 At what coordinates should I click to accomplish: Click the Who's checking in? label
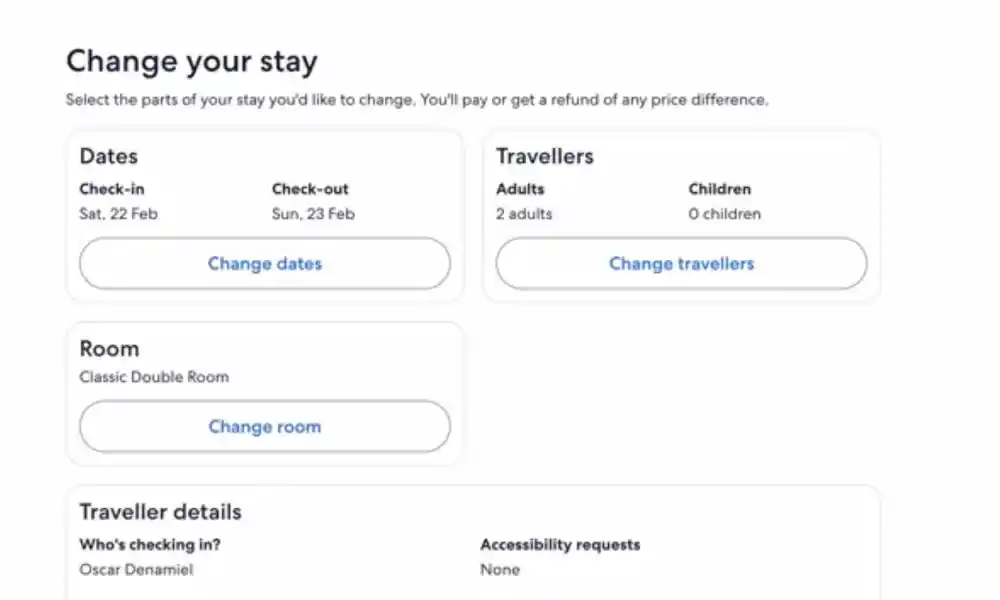click(x=150, y=545)
